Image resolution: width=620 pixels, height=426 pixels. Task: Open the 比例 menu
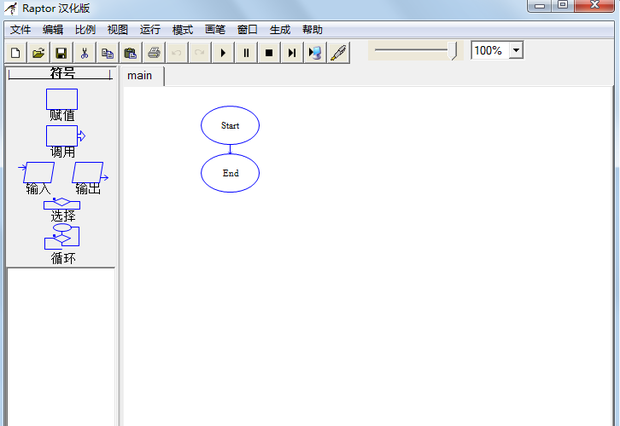tap(85, 30)
